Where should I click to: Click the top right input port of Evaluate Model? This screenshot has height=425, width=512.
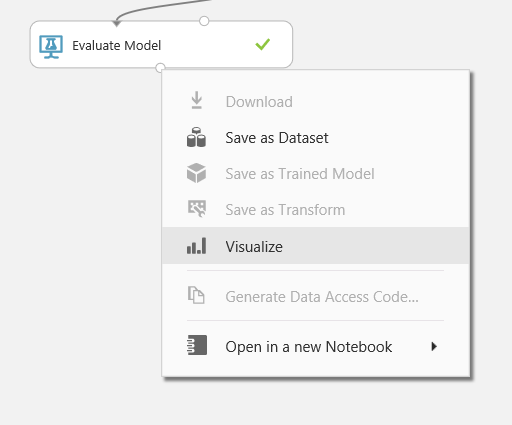(204, 21)
